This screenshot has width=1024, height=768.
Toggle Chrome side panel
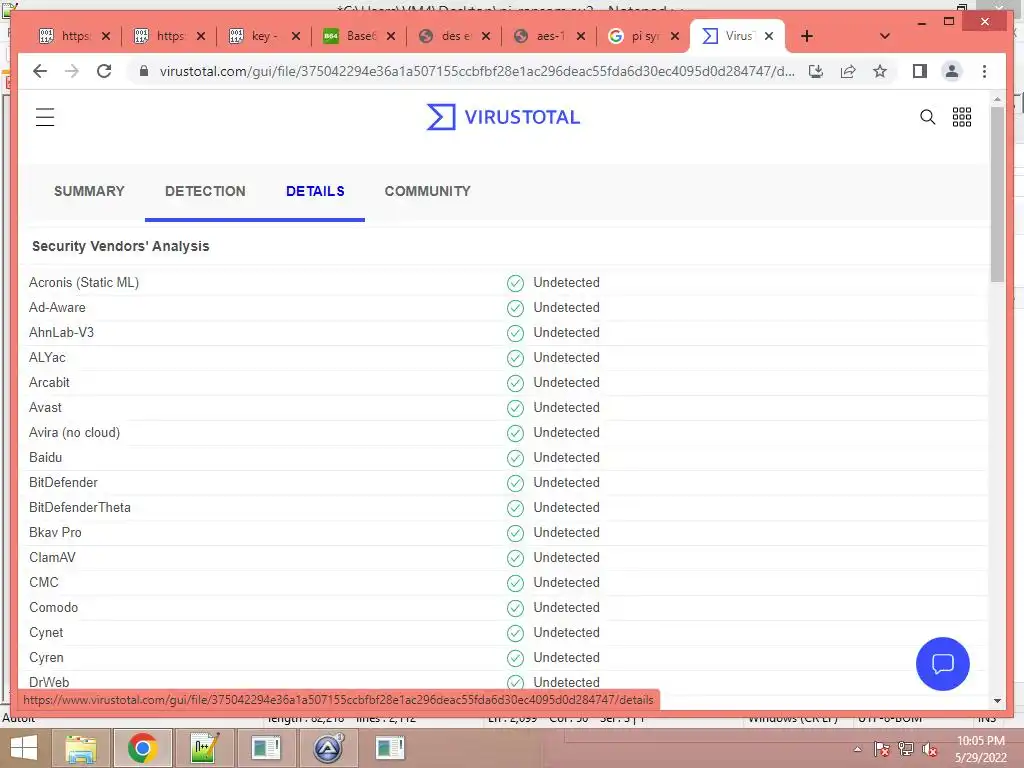[x=920, y=71]
